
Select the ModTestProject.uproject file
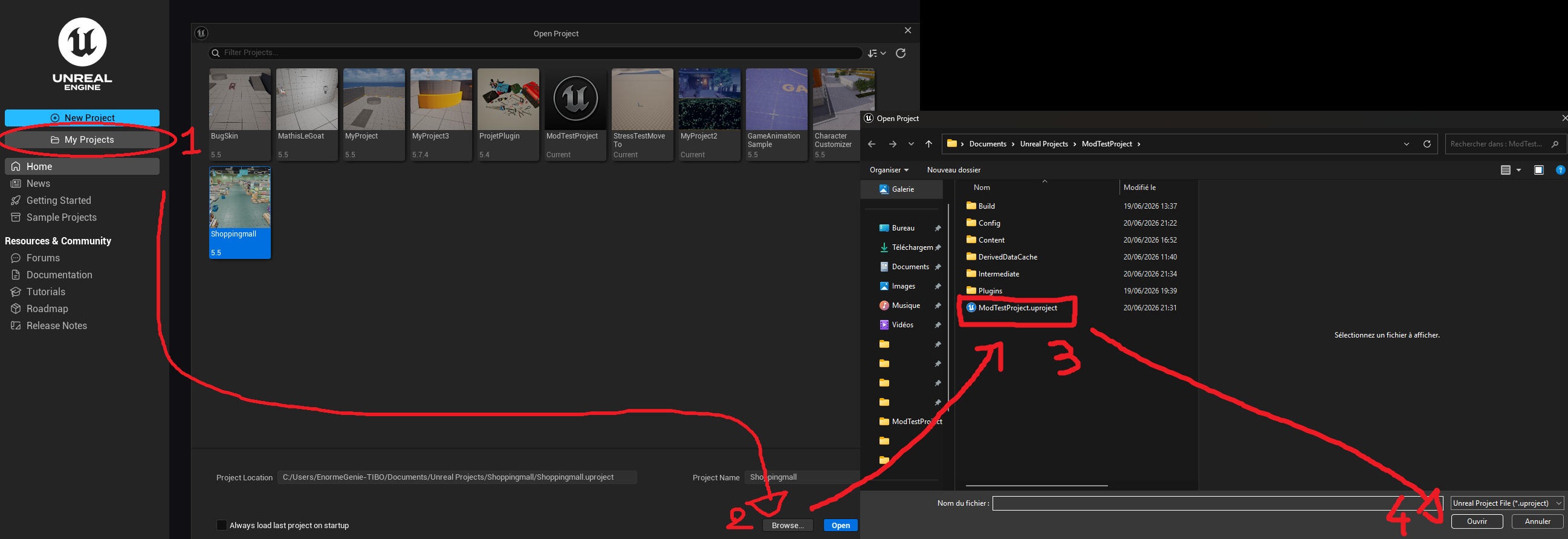1017,307
